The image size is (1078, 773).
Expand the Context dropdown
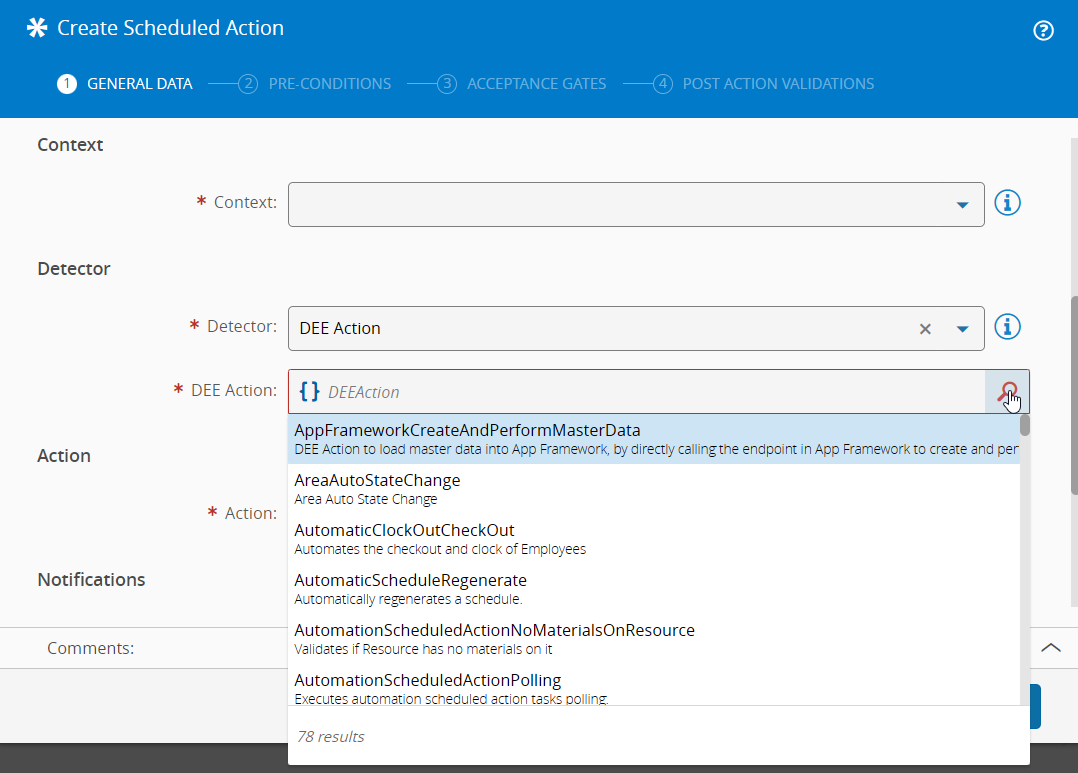962,205
